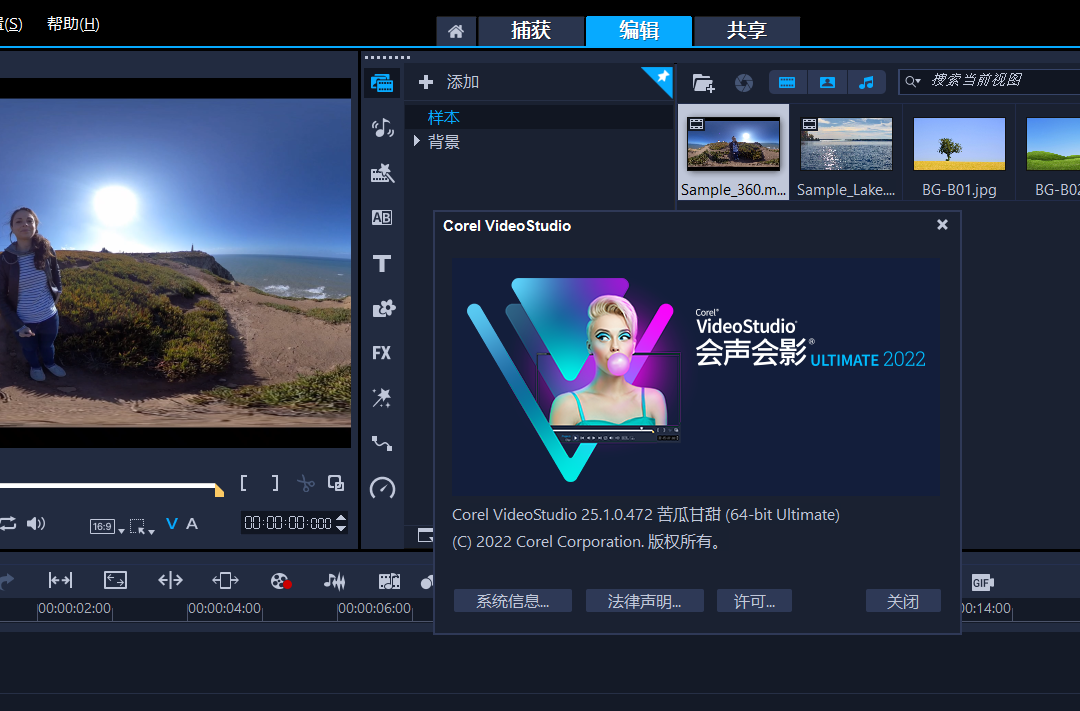The width and height of the screenshot is (1080, 711).
Task: Open the Overlay/Graphics library icon
Action: coord(382,308)
